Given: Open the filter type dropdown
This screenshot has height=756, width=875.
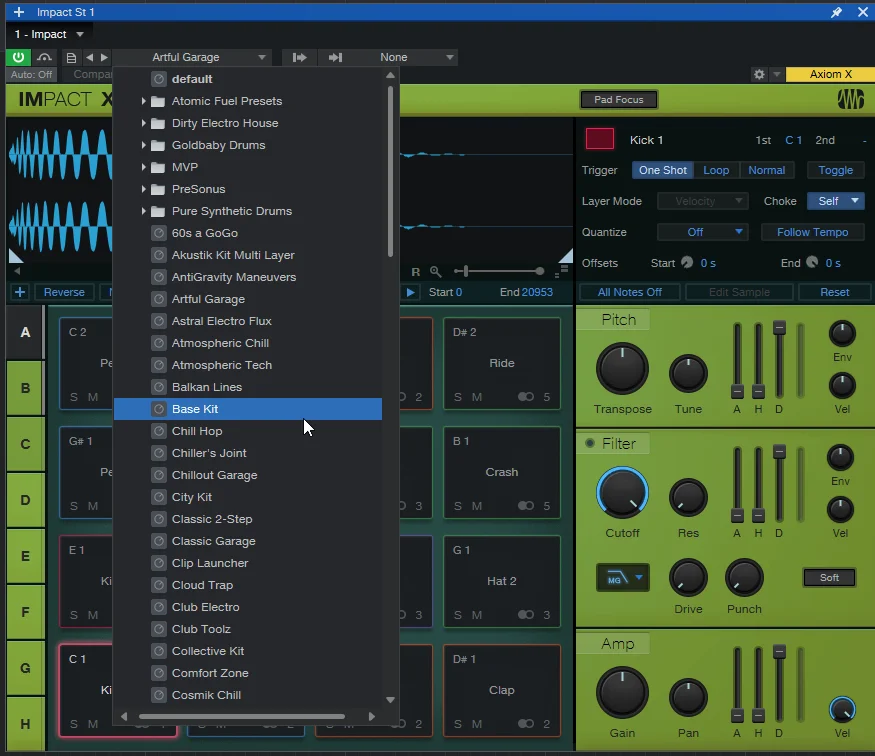Looking at the screenshot, I should point(622,578).
